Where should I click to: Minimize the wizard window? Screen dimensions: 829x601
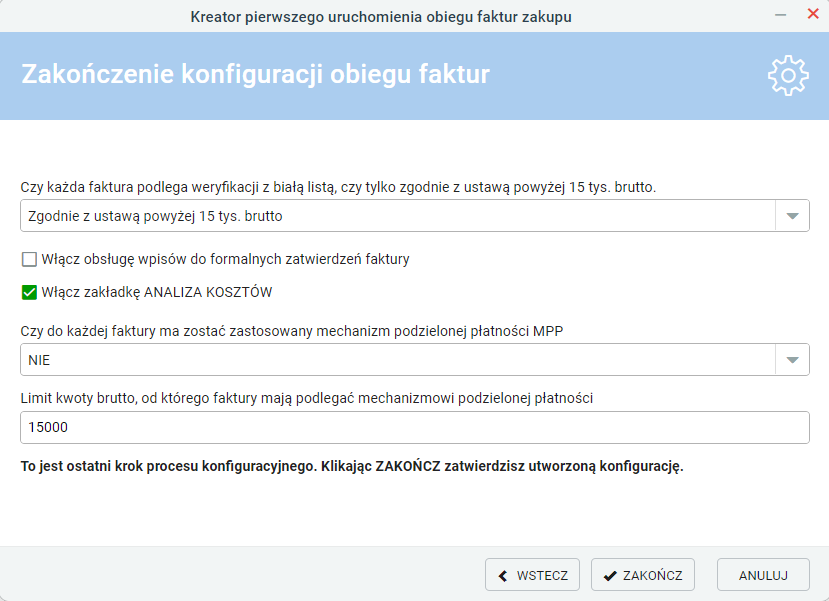coord(780,15)
